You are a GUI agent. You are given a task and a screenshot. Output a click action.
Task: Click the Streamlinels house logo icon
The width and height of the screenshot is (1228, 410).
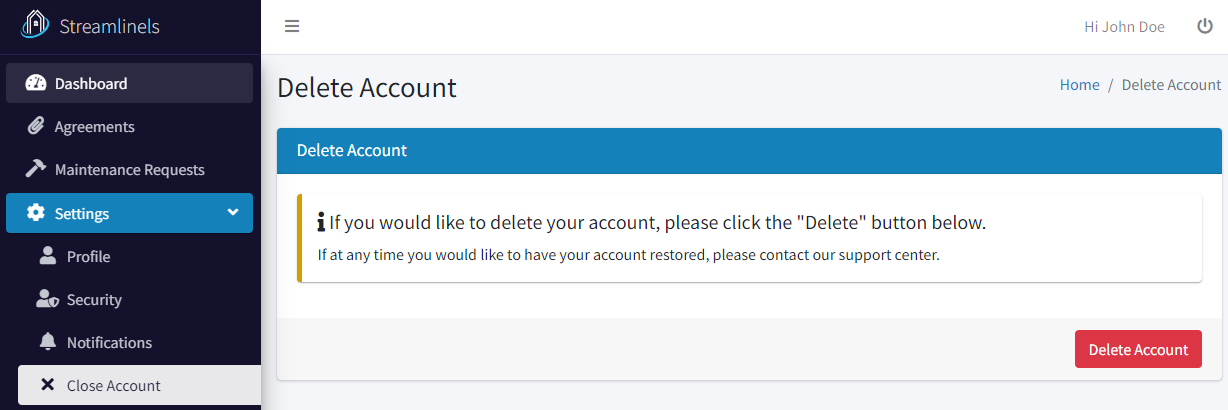click(36, 24)
